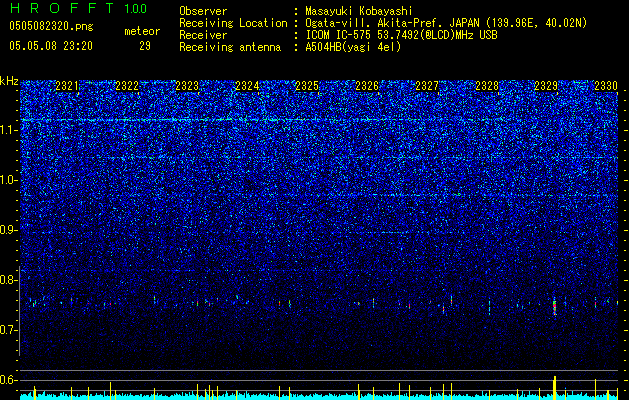The height and width of the screenshot is (400, 629).
Task: Click the 2323 time marker
Action: [x=187, y=86]
